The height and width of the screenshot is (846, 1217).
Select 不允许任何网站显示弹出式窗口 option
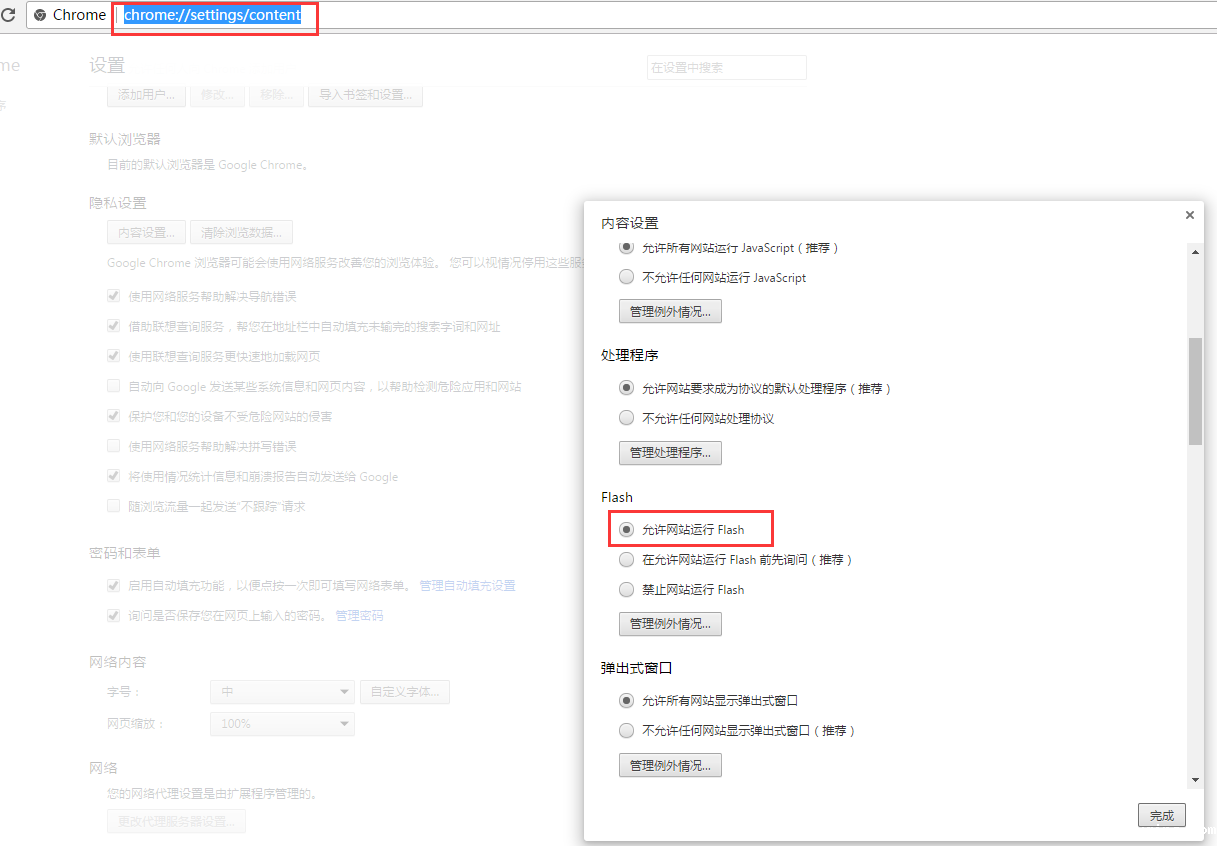click(x=627, y=731)
